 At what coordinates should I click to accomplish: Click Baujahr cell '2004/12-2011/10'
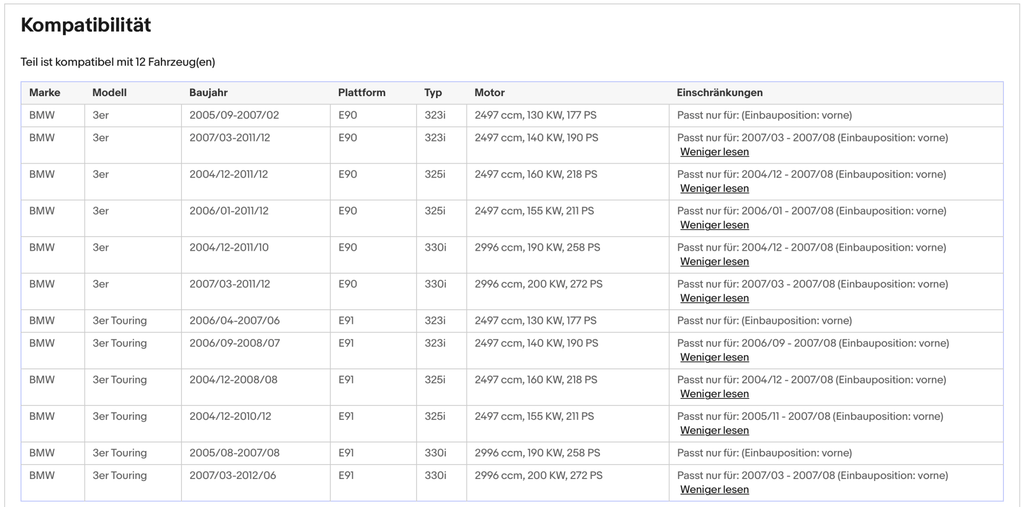[x=229, y=248]
